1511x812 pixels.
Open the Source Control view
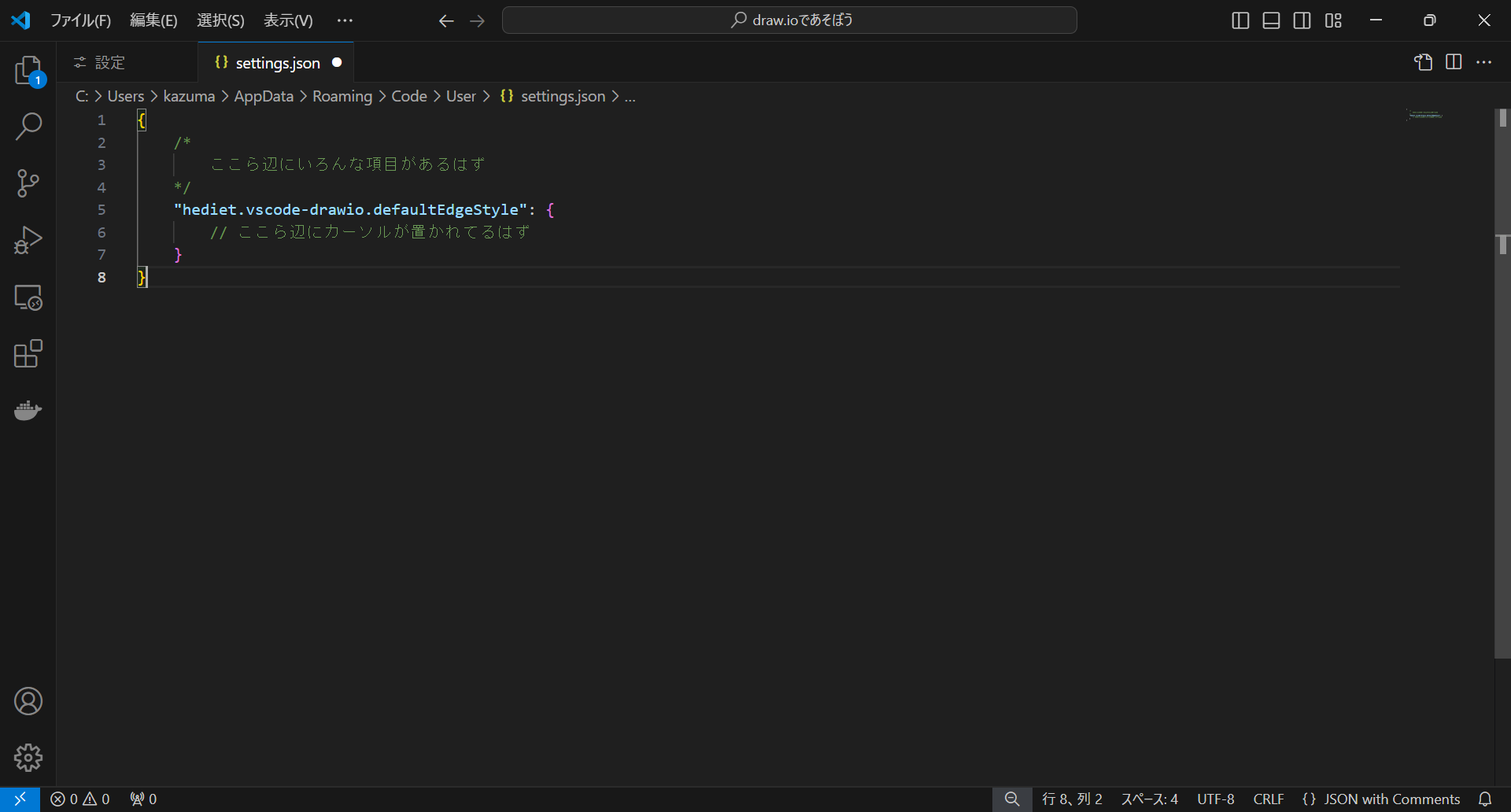[28, 183]
